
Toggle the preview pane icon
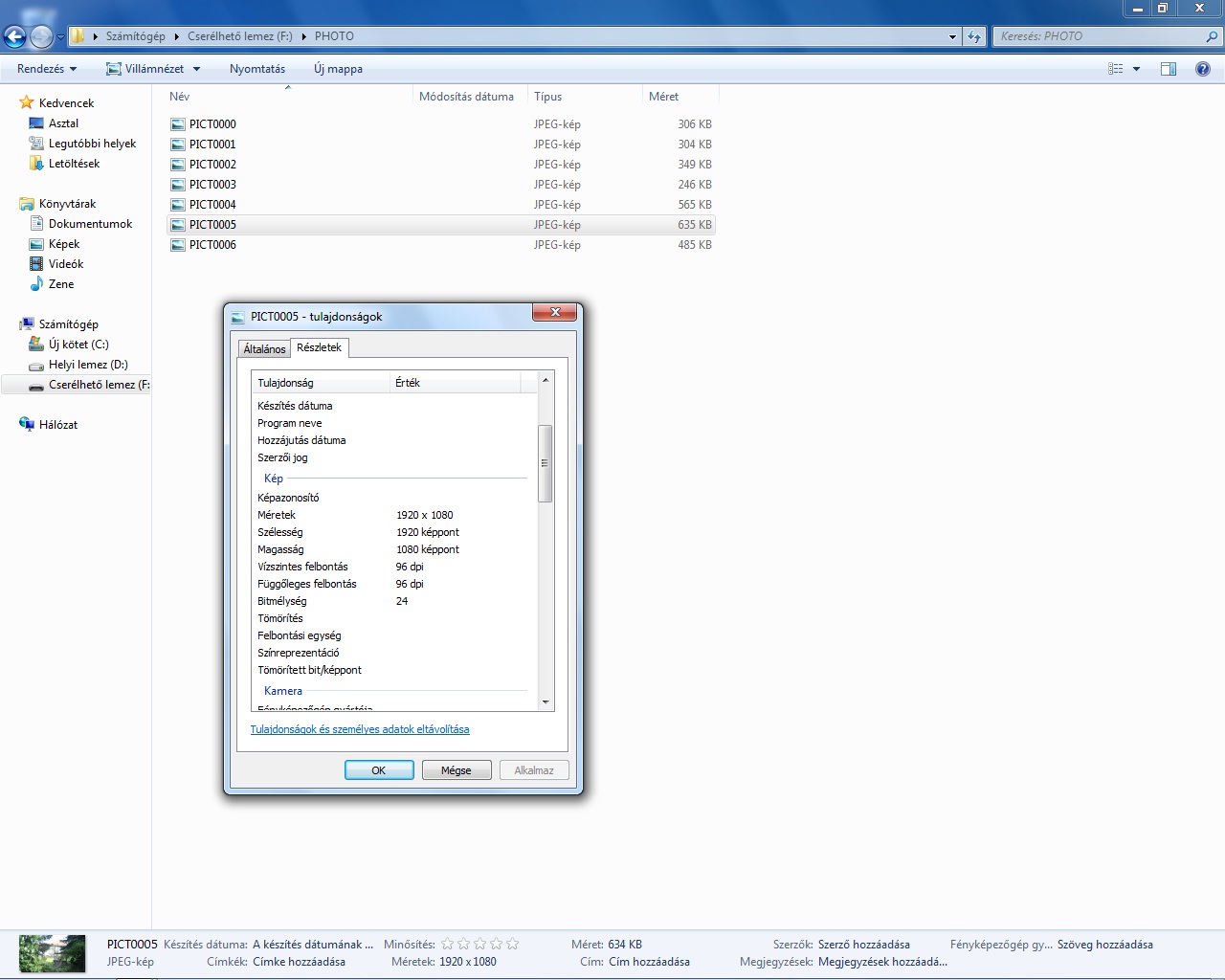click(1169, 69)
